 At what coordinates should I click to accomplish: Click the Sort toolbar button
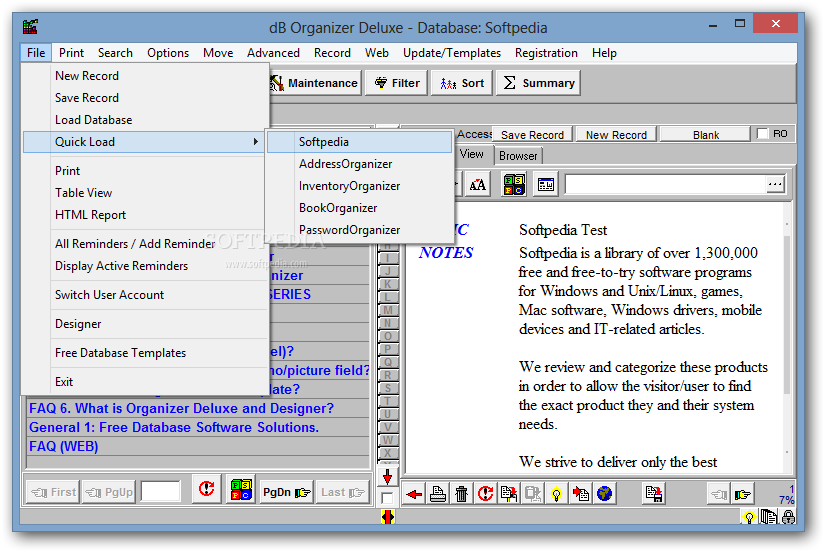(x=461, y=83)
